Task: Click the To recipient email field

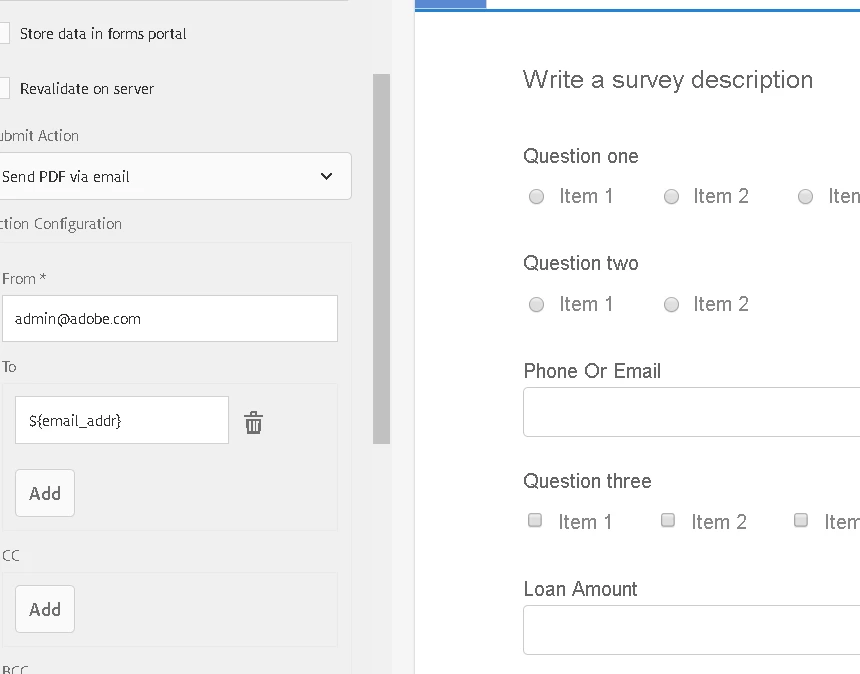Action: 121,421
